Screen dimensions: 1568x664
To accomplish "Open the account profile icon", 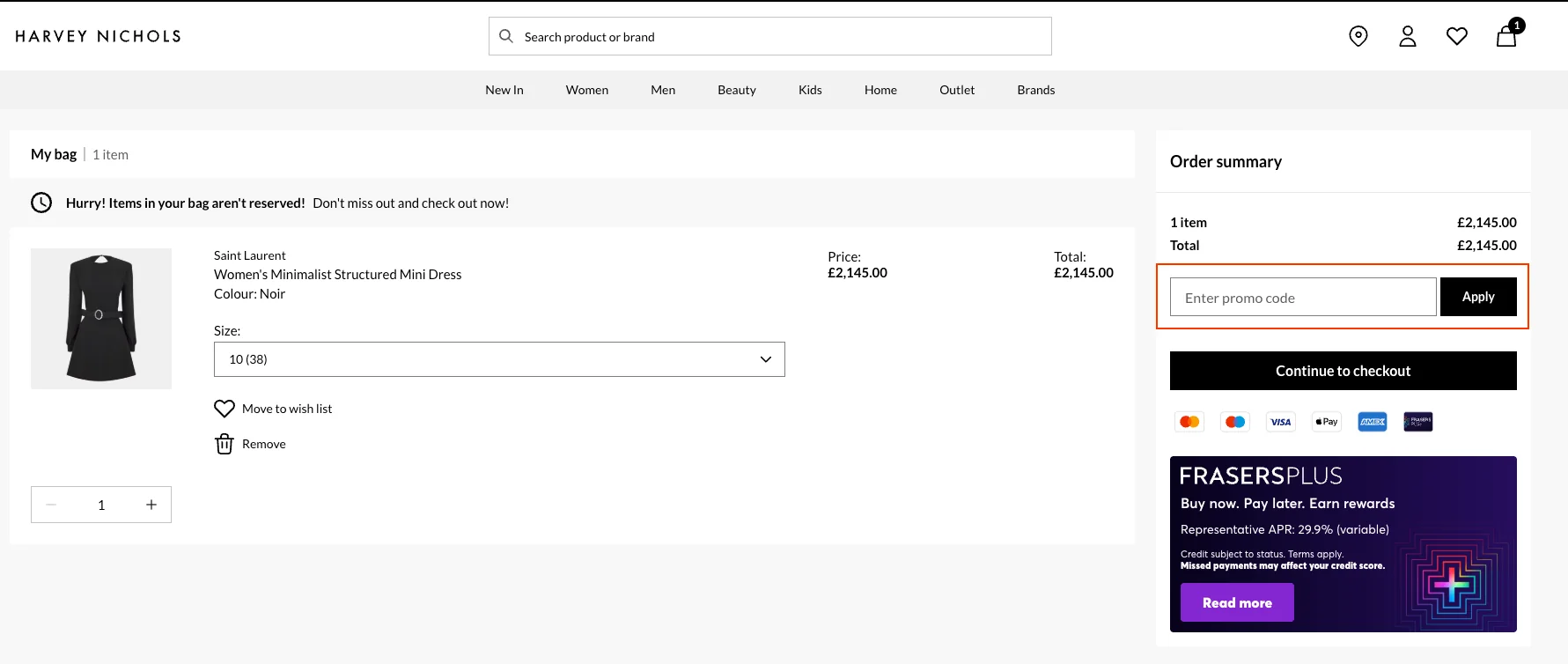I will point(1408,36).
